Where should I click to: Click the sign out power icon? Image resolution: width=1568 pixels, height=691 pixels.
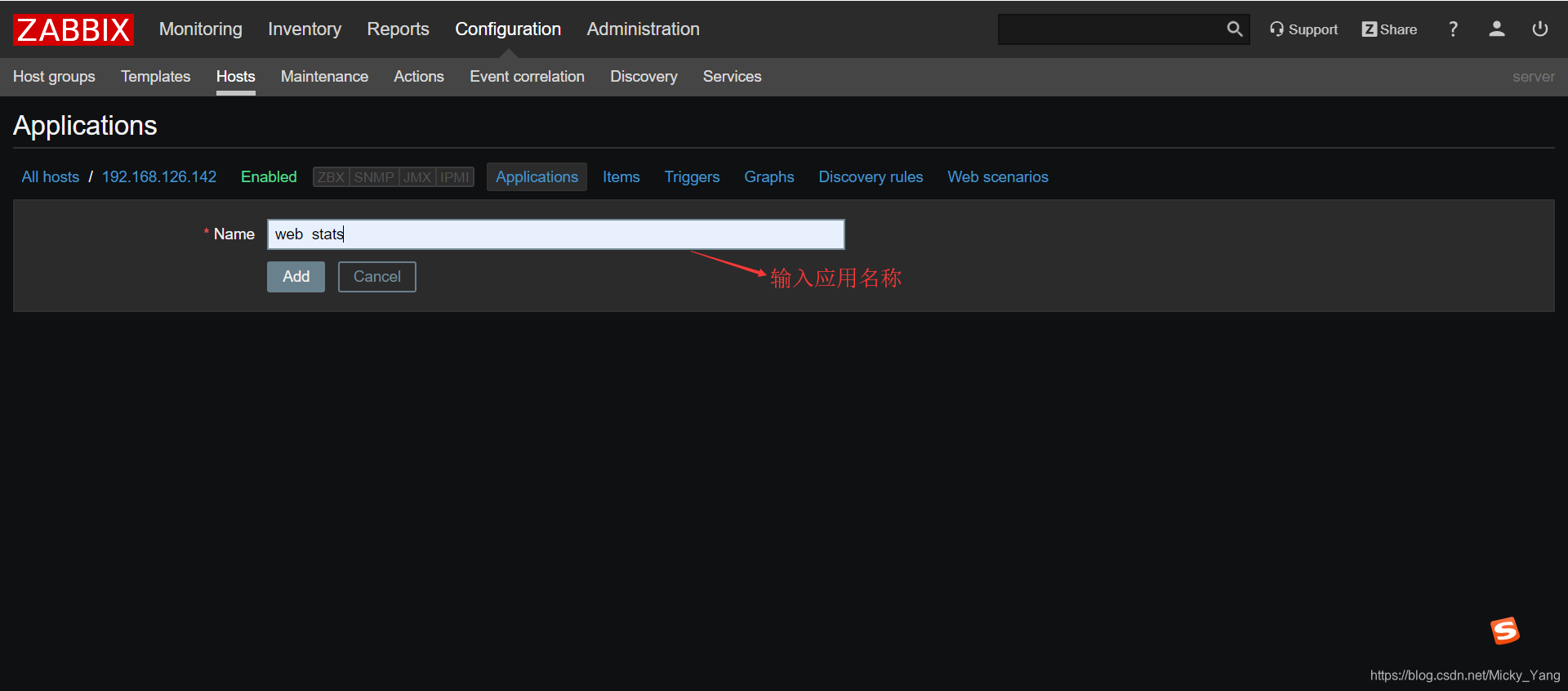[1539, 29]
